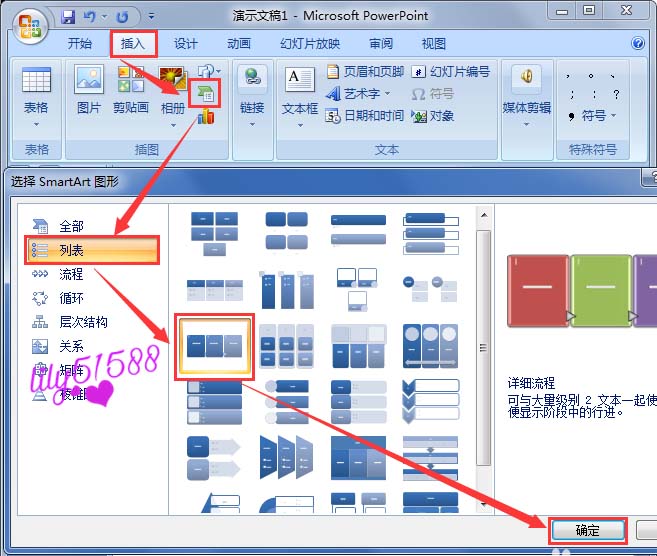This screenshot has height=556, width=657.
Task: Switch to the 设计 tab
Action: click(186, 43)
